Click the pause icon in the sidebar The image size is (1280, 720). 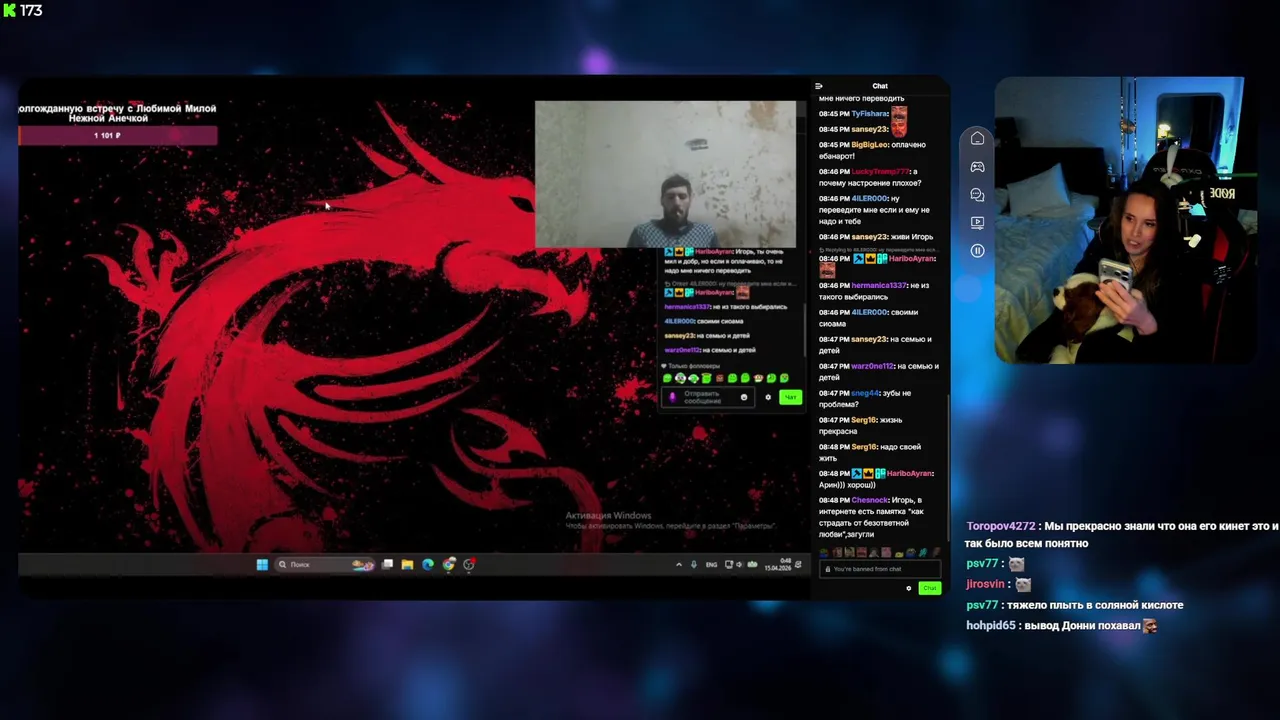pos(977,250)
